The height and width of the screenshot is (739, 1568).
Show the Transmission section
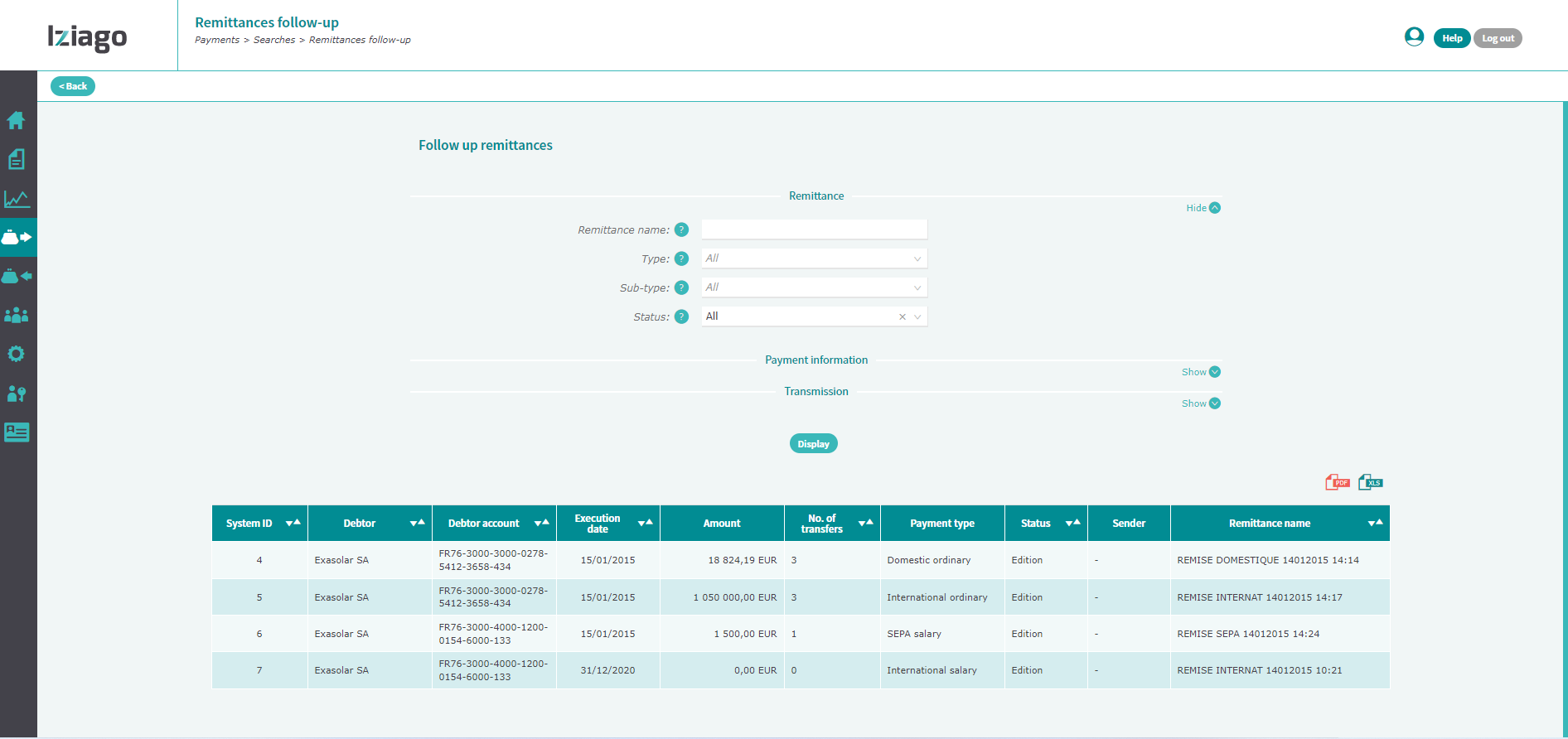pyautogui.click(x=1201, y=403)
